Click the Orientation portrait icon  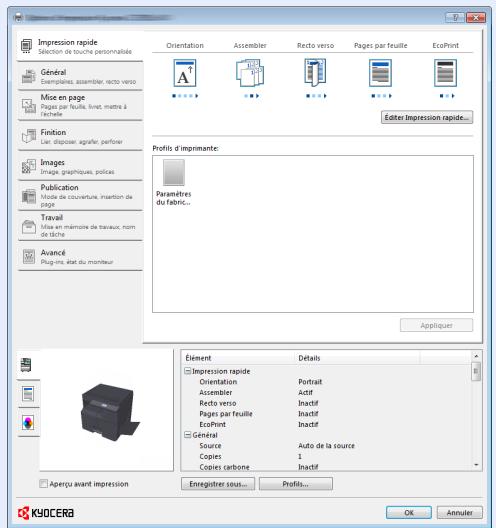tap(185, 73)
